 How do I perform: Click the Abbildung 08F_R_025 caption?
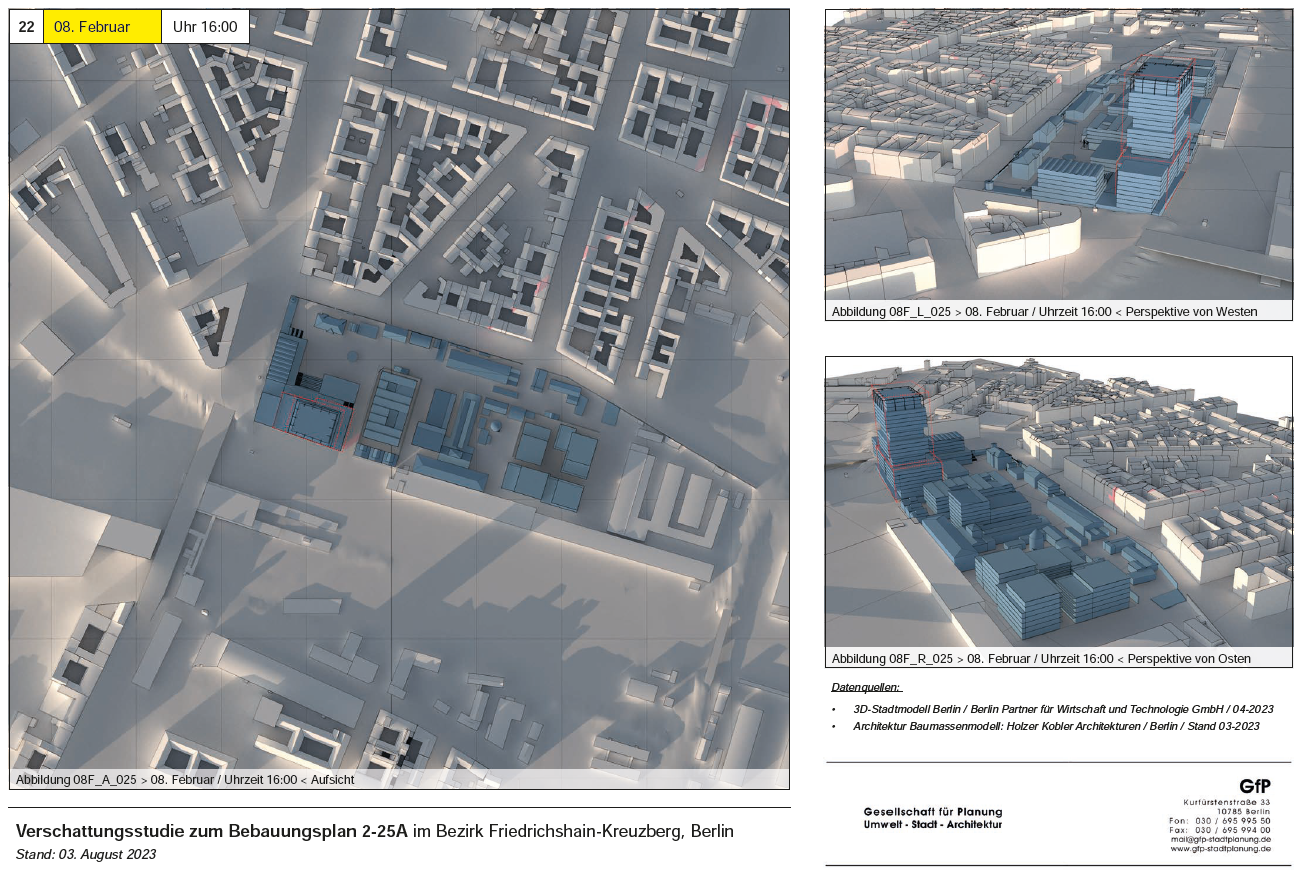pos(1040,659)
